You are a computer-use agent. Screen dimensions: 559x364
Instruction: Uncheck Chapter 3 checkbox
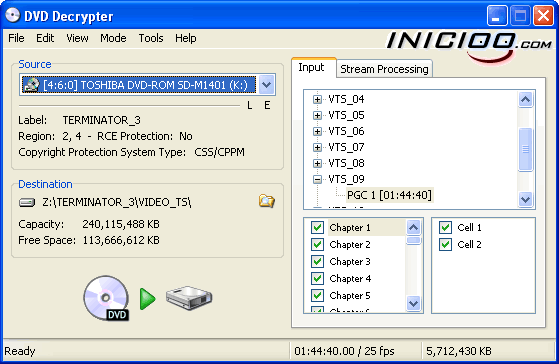(317, 261)
